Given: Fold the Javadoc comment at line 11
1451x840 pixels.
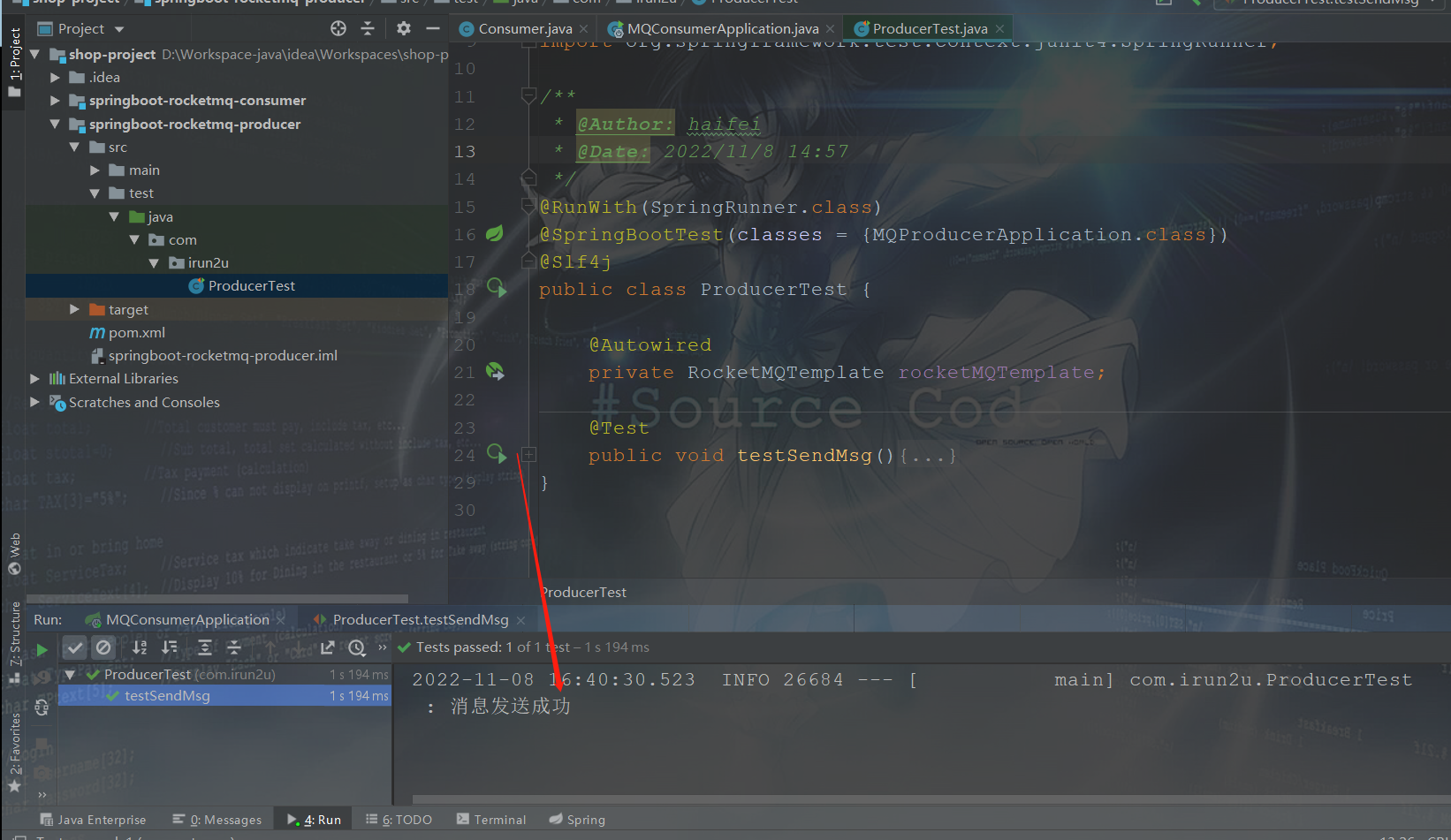Looking at the screenshot, I should pos(528,95).
